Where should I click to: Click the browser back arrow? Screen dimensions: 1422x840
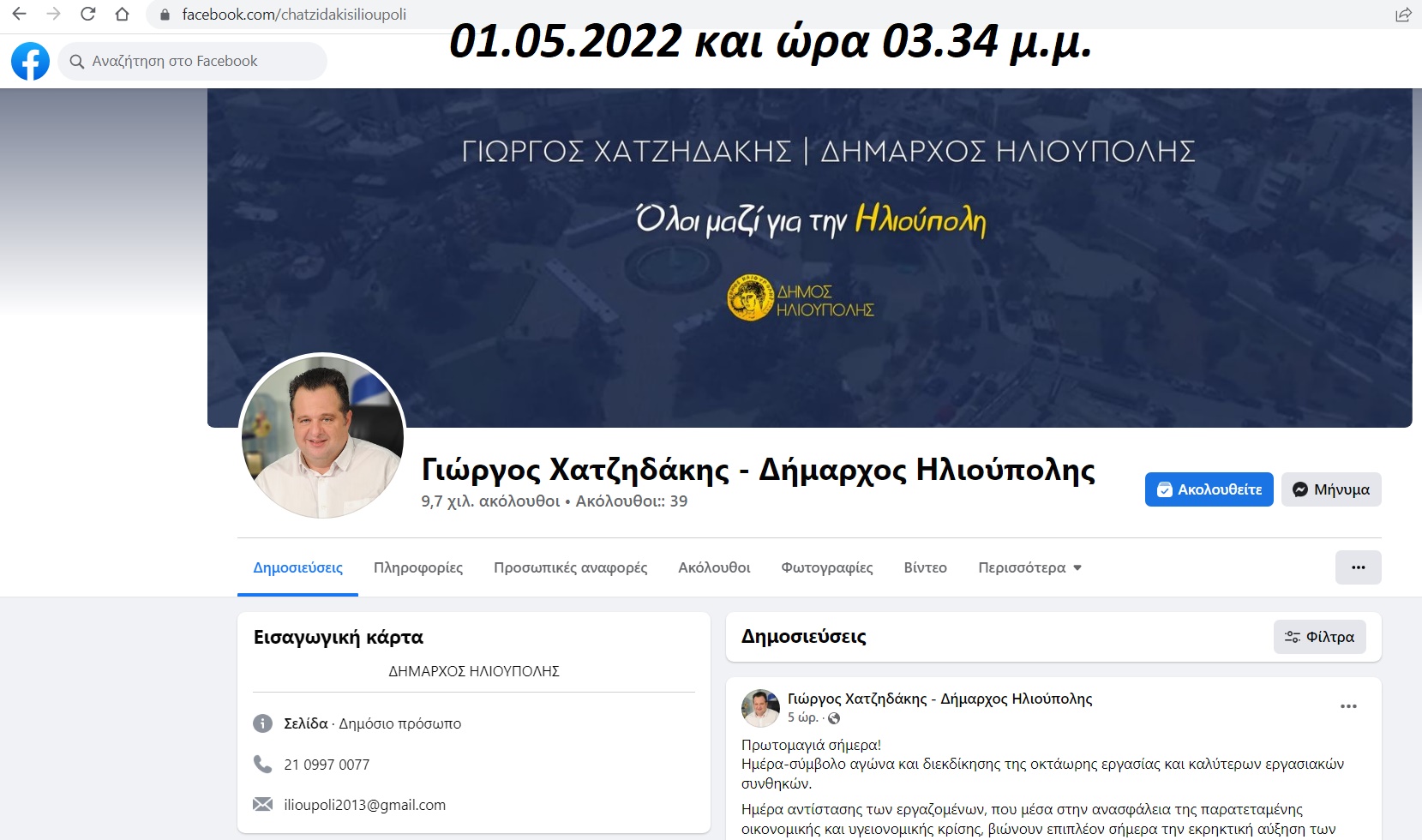[x=19, y=15]
